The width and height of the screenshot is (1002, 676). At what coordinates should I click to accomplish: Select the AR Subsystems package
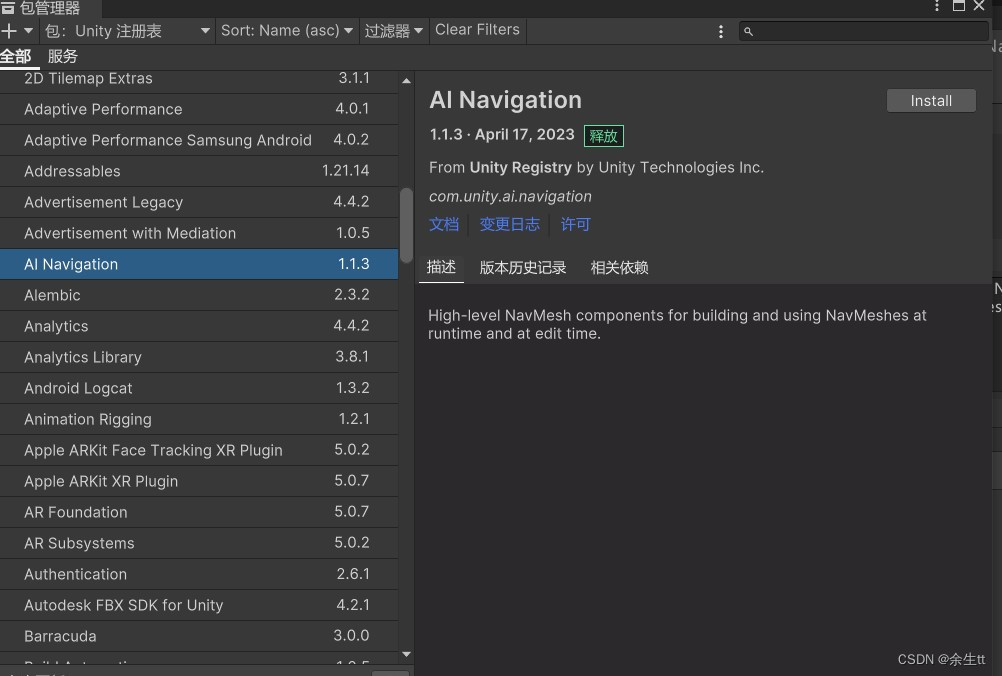coord(199,543)
